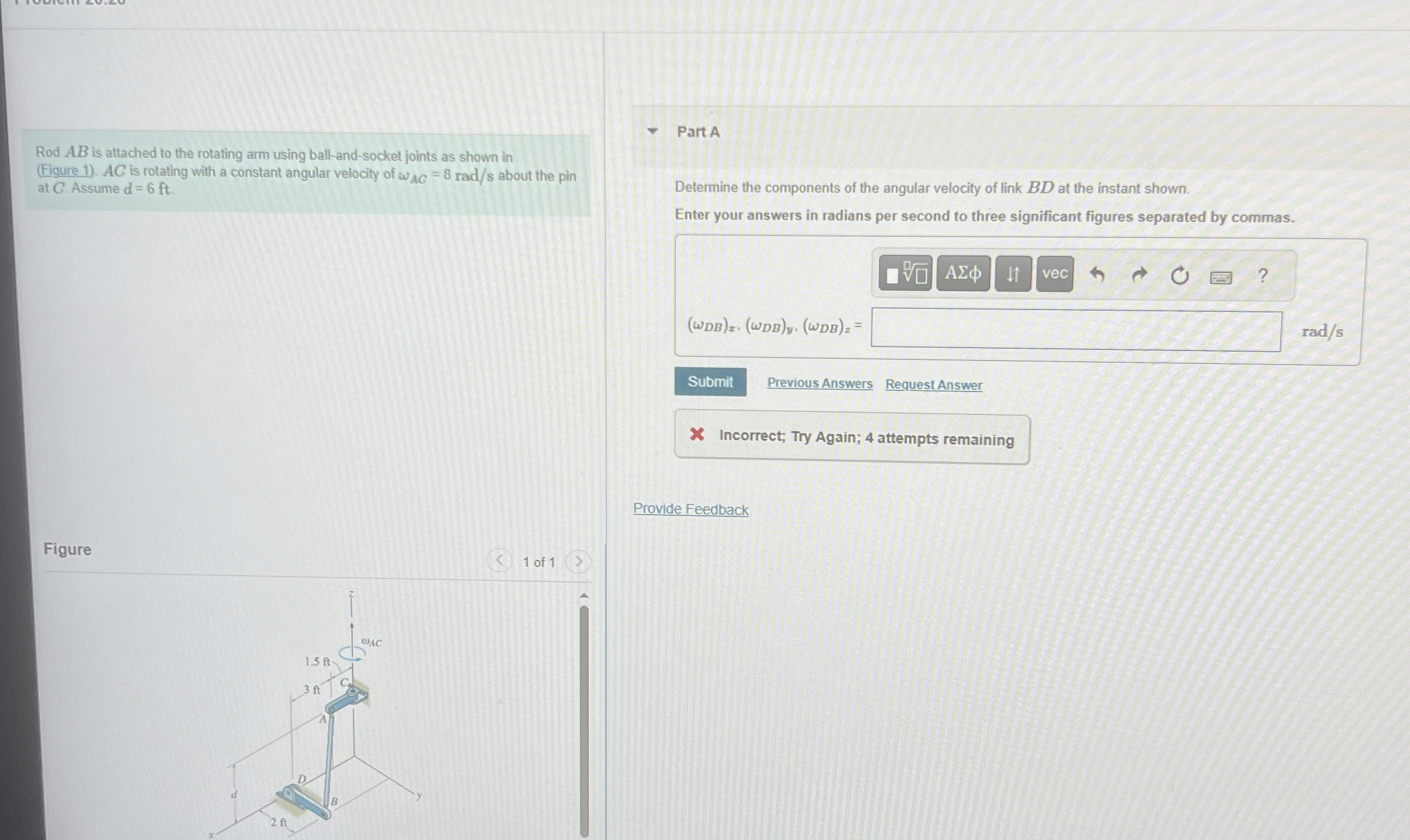
Task: Click the angular velocity answer input field
Action: pyautogui.click(x=1076, y=331)
